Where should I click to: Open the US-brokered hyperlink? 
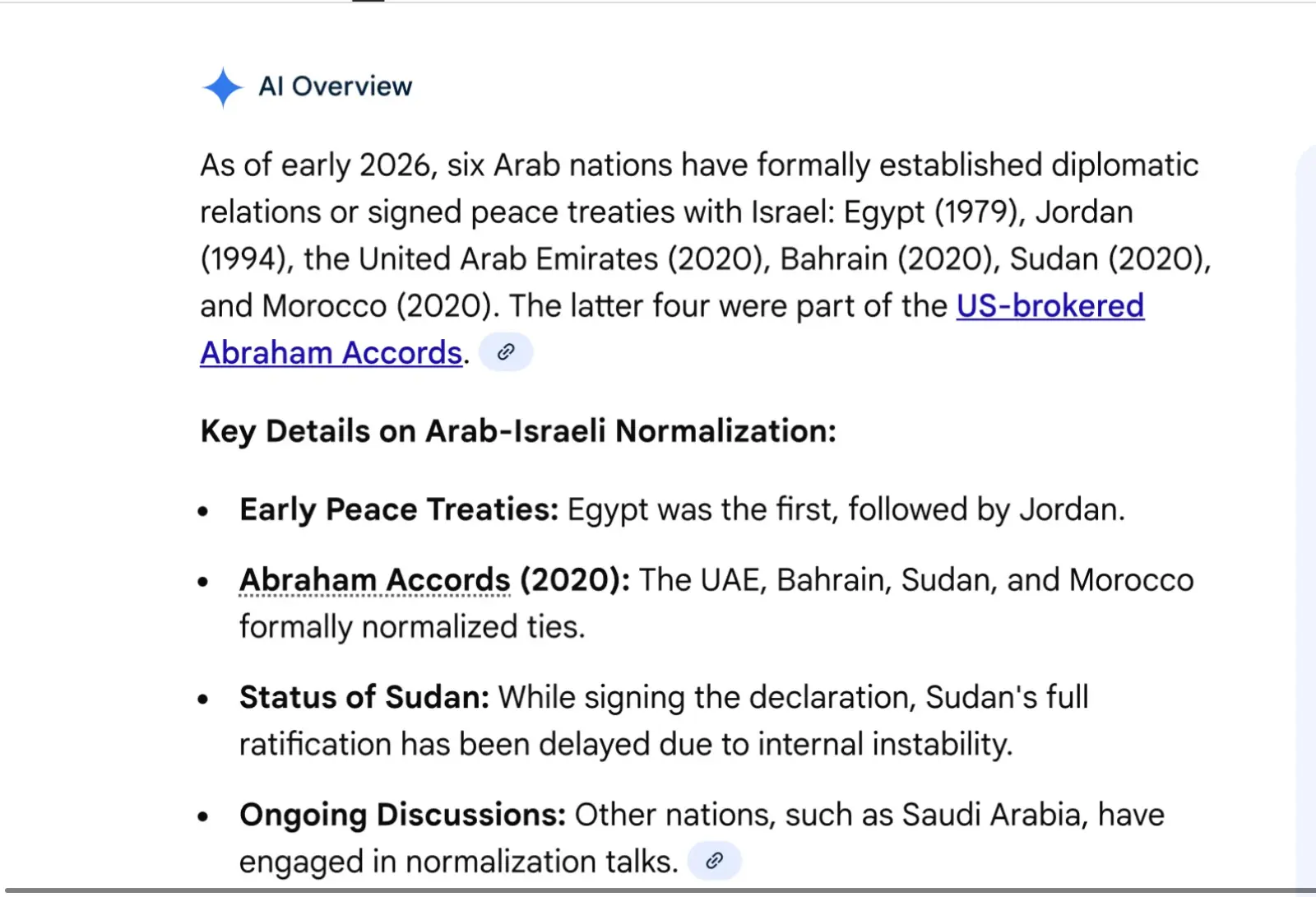click(x=1050, y=306)
